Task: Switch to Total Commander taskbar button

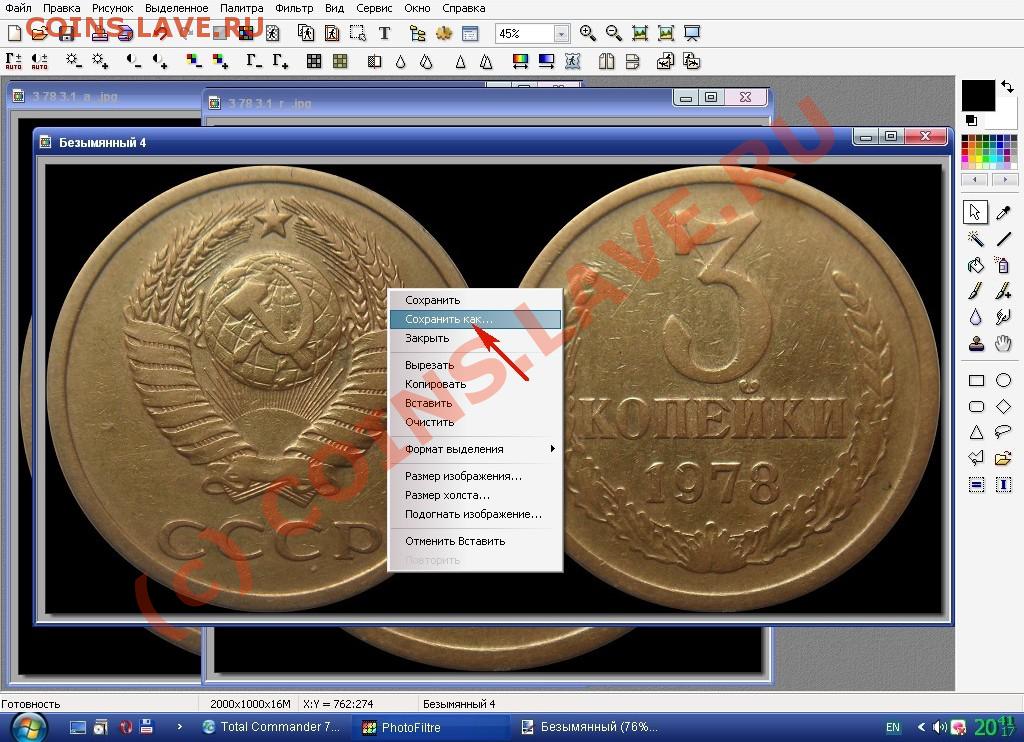Action: coord(272,727)
